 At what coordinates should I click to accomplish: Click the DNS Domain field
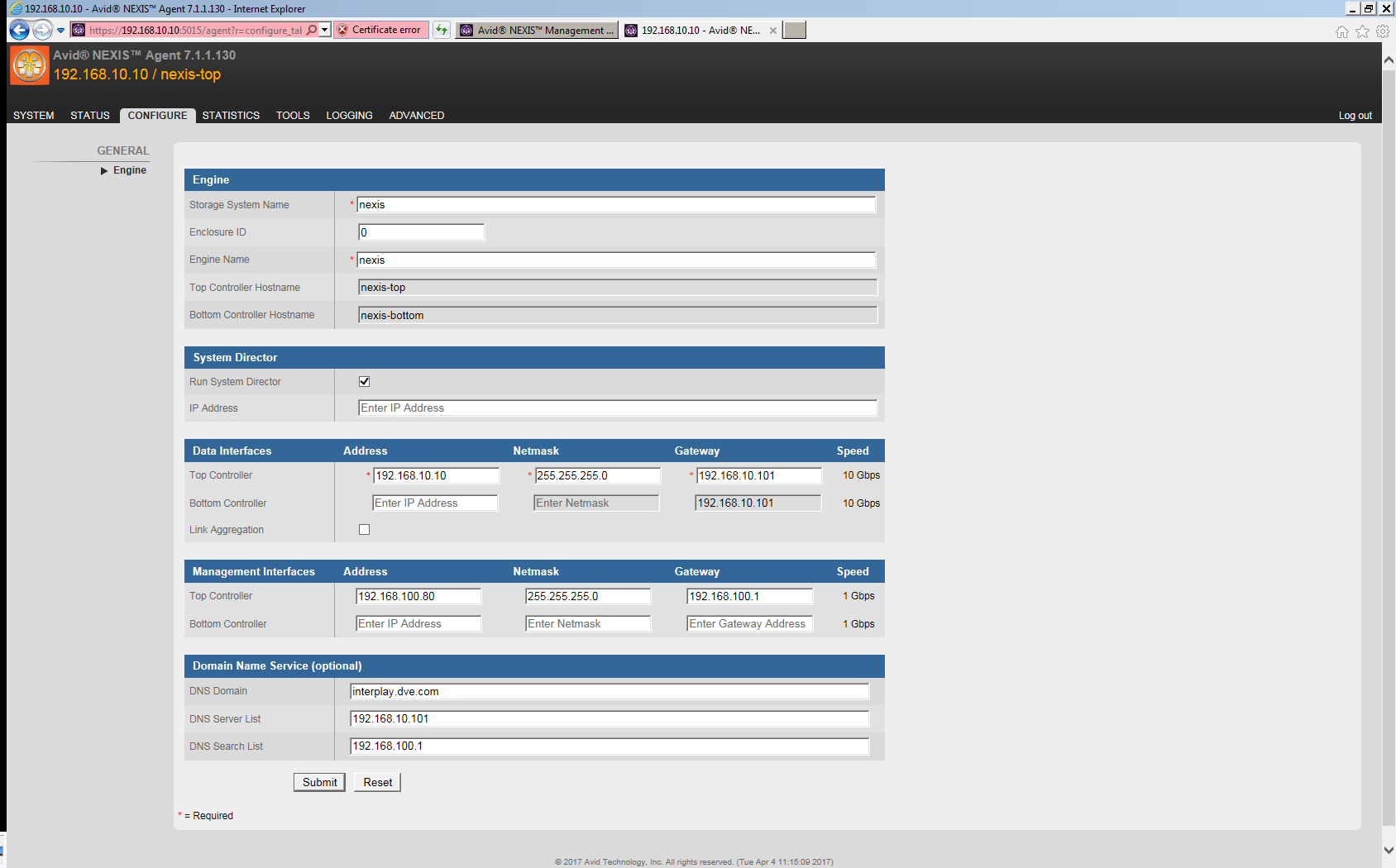[610, 691]
